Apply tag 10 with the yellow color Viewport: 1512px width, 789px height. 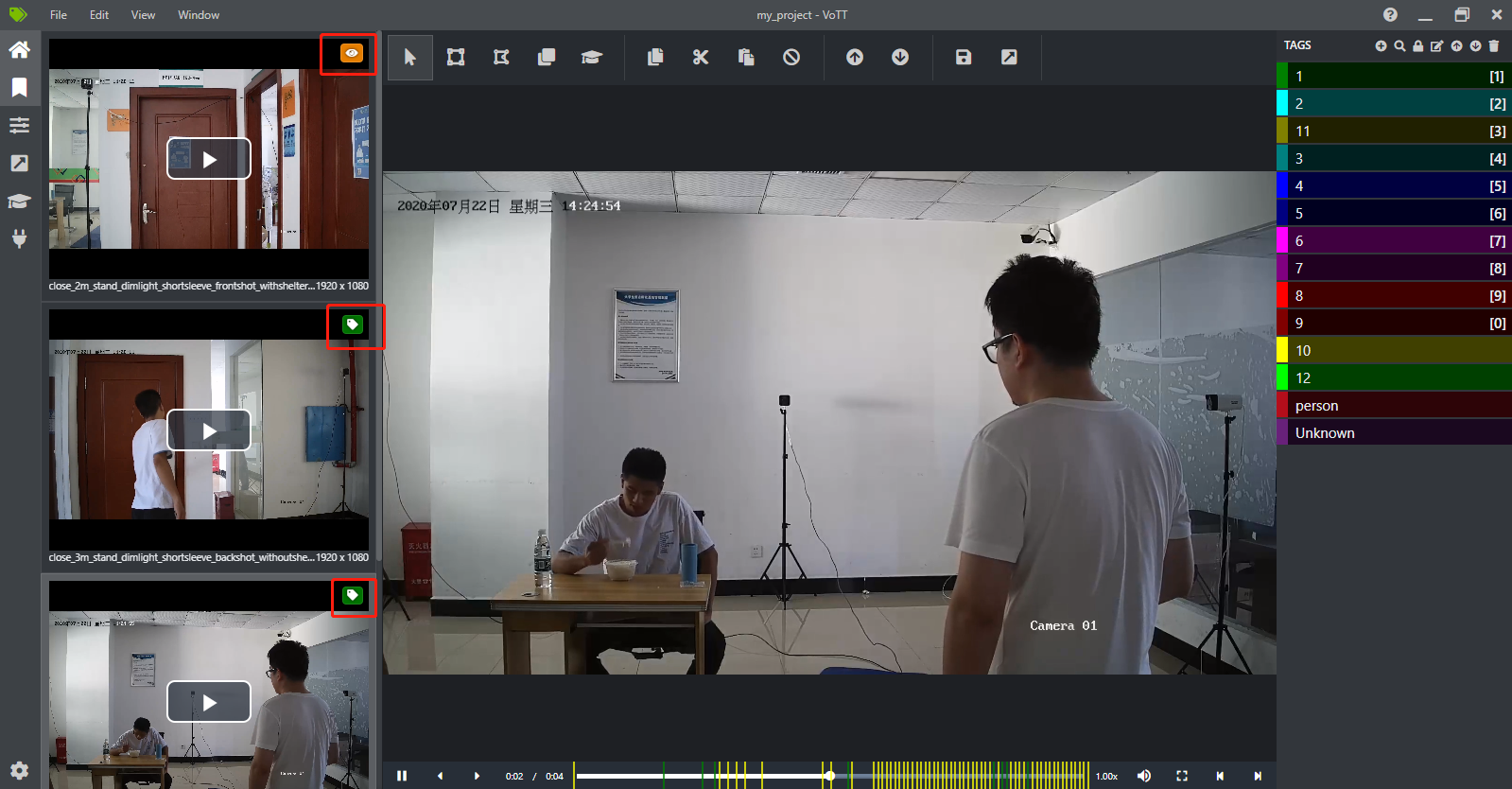tap(1394, 350)
